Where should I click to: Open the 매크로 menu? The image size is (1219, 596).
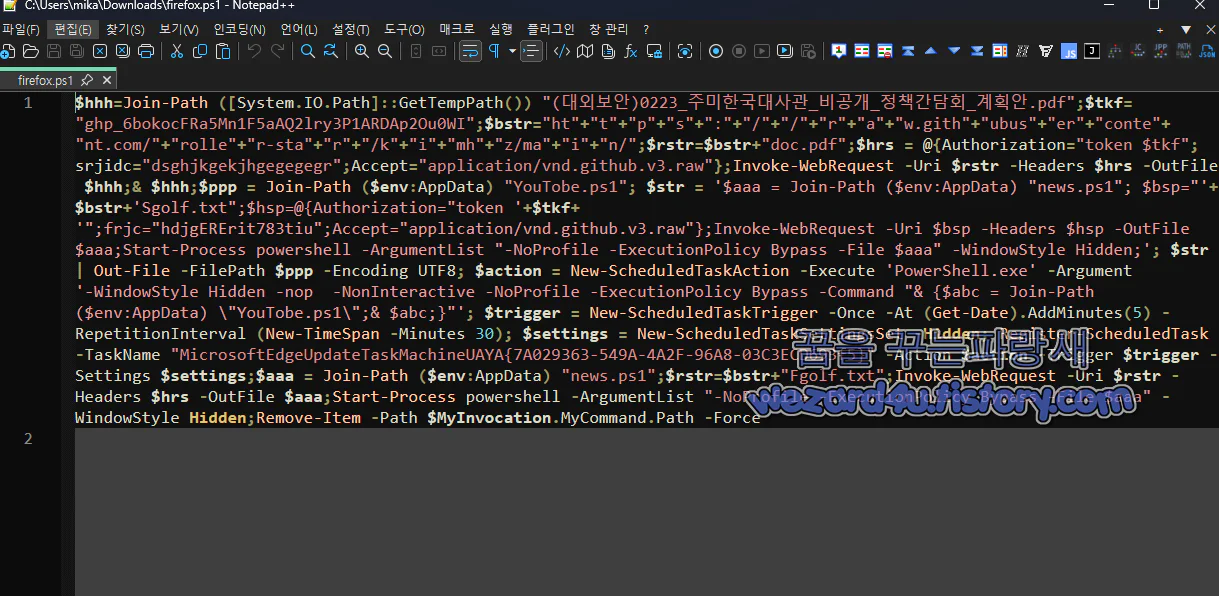click(x=457, y=29)
